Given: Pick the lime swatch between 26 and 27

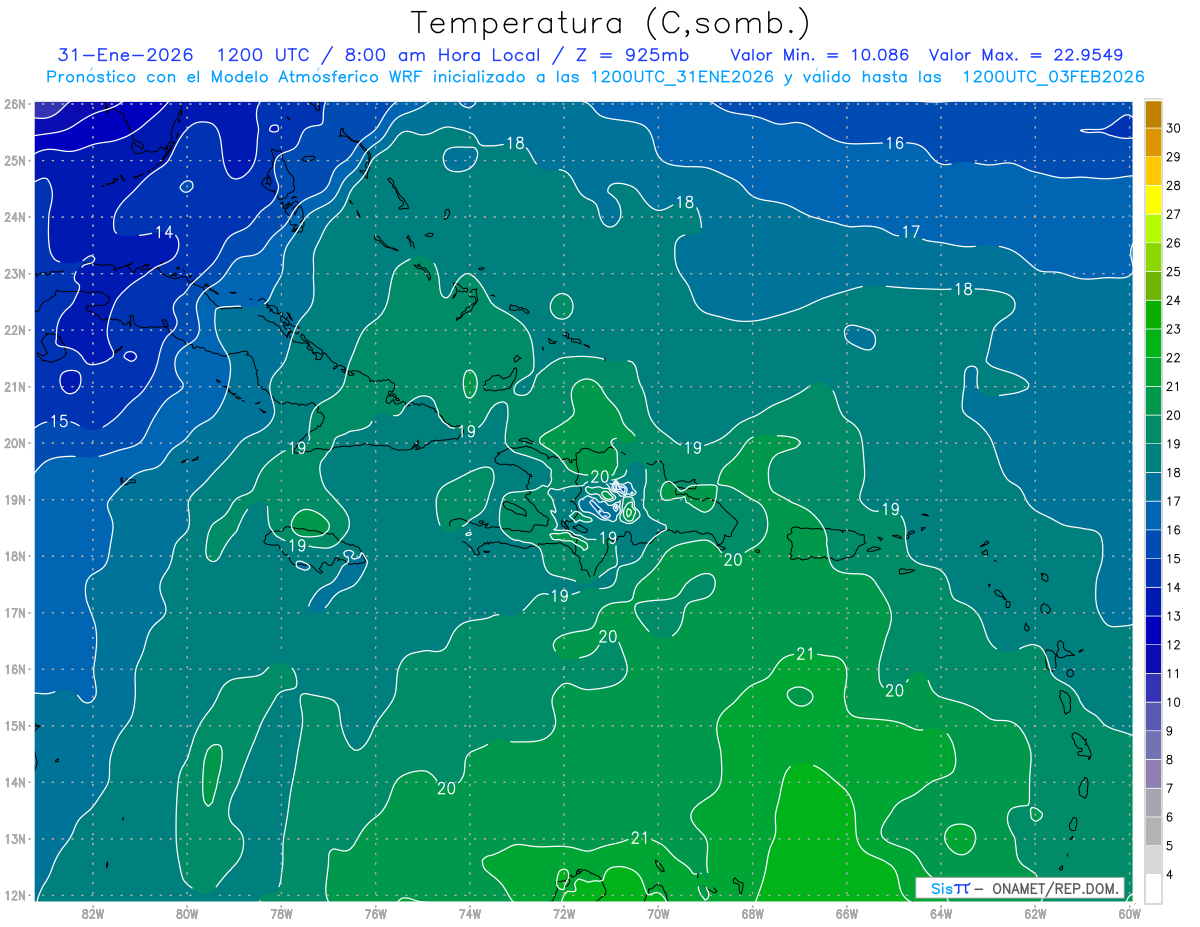Looking at the screenshot, I should coord(1153,229).
